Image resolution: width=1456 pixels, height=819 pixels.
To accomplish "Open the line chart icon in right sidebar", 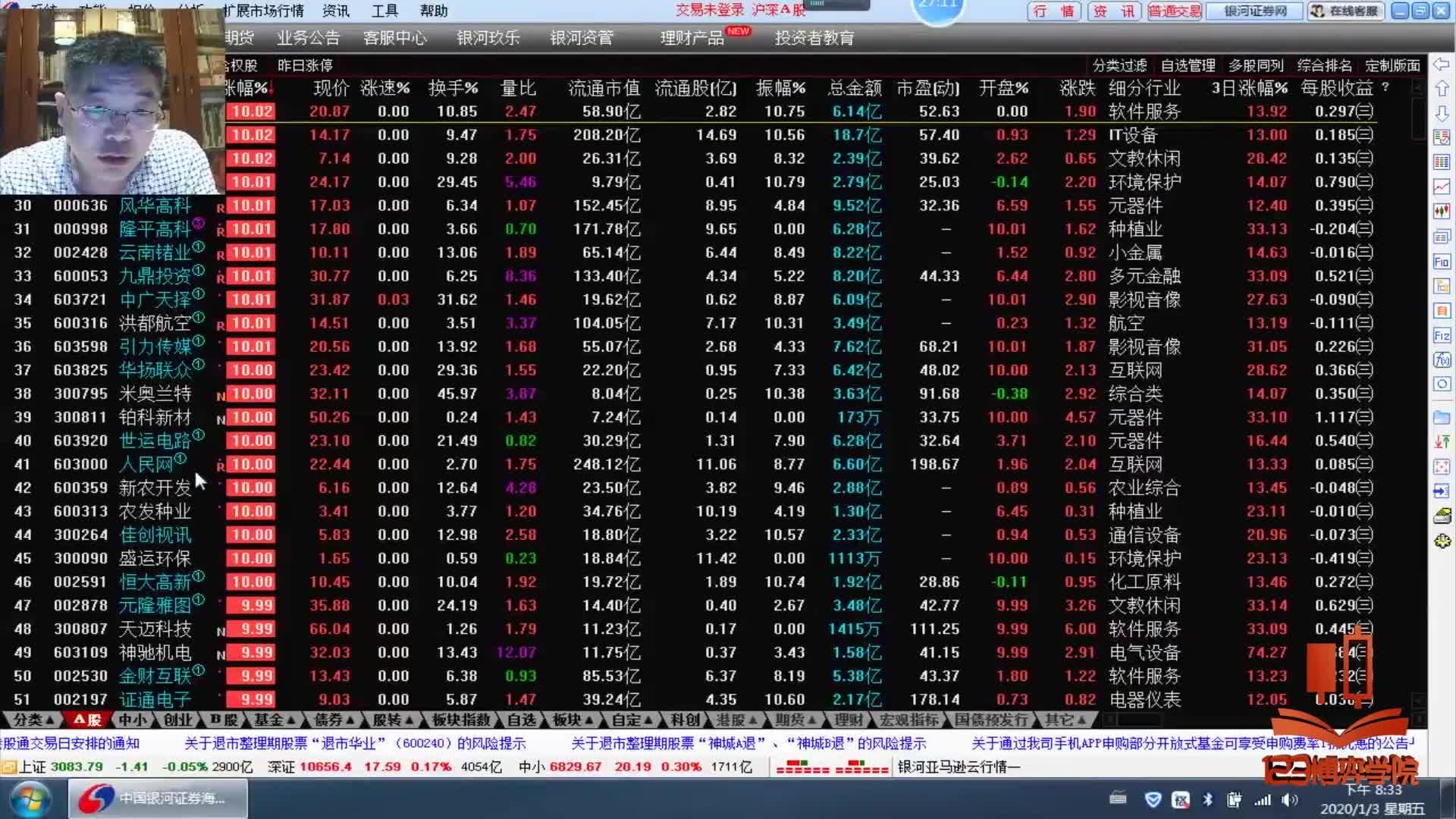I will click(x=1442, y=187).
